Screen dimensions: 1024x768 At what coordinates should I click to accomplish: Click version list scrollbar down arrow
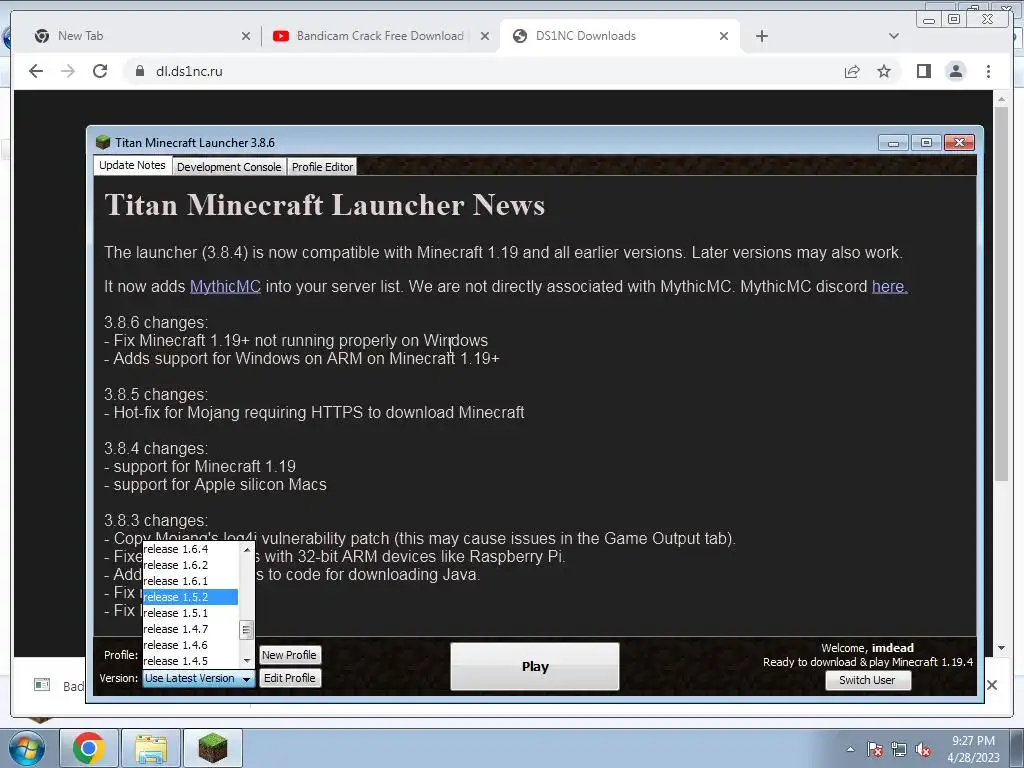[x=246, y=660]
